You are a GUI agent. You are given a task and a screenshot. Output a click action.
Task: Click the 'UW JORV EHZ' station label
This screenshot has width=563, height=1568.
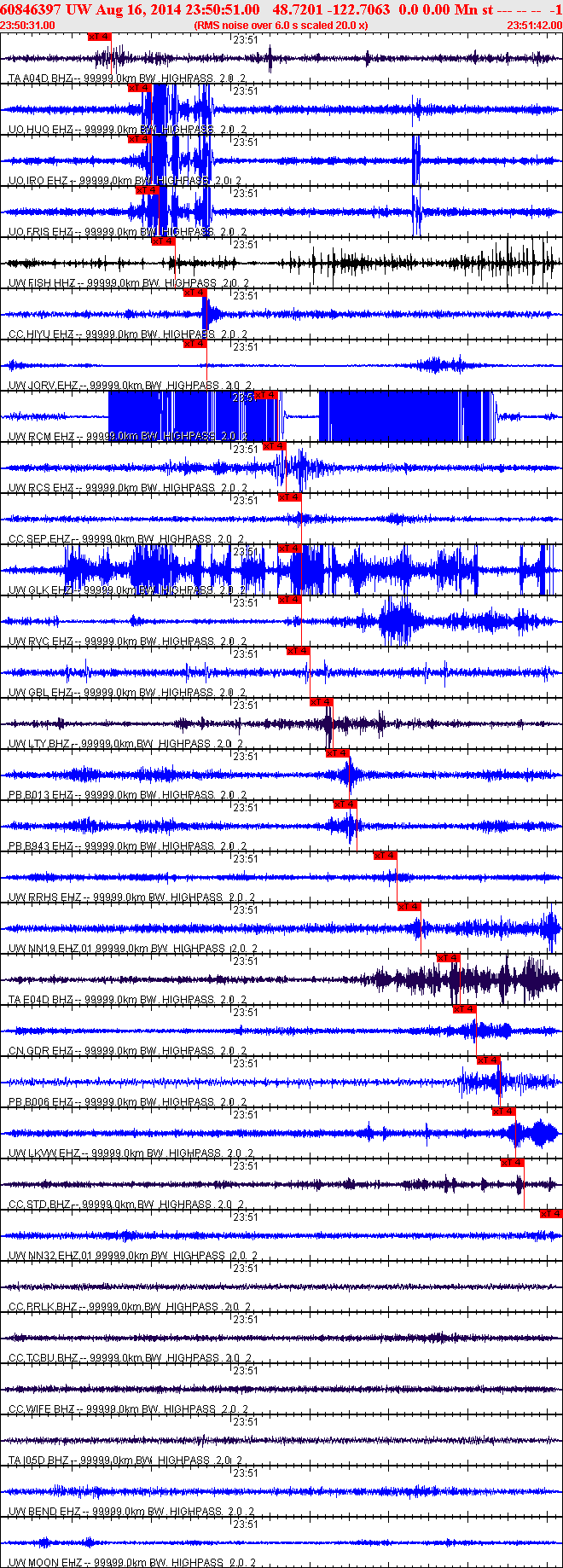point(44,386)
